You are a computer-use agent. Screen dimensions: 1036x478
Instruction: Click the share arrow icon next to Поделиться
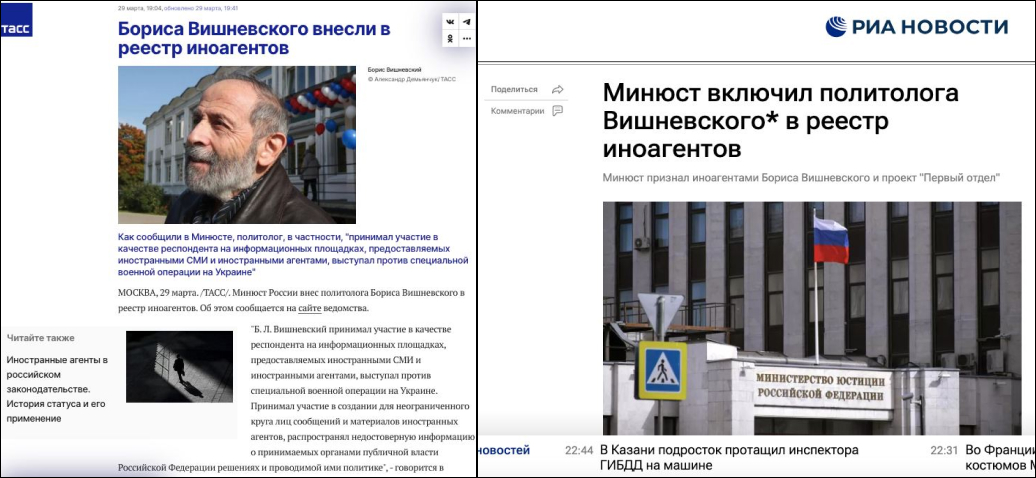click(x=558, y=89)
